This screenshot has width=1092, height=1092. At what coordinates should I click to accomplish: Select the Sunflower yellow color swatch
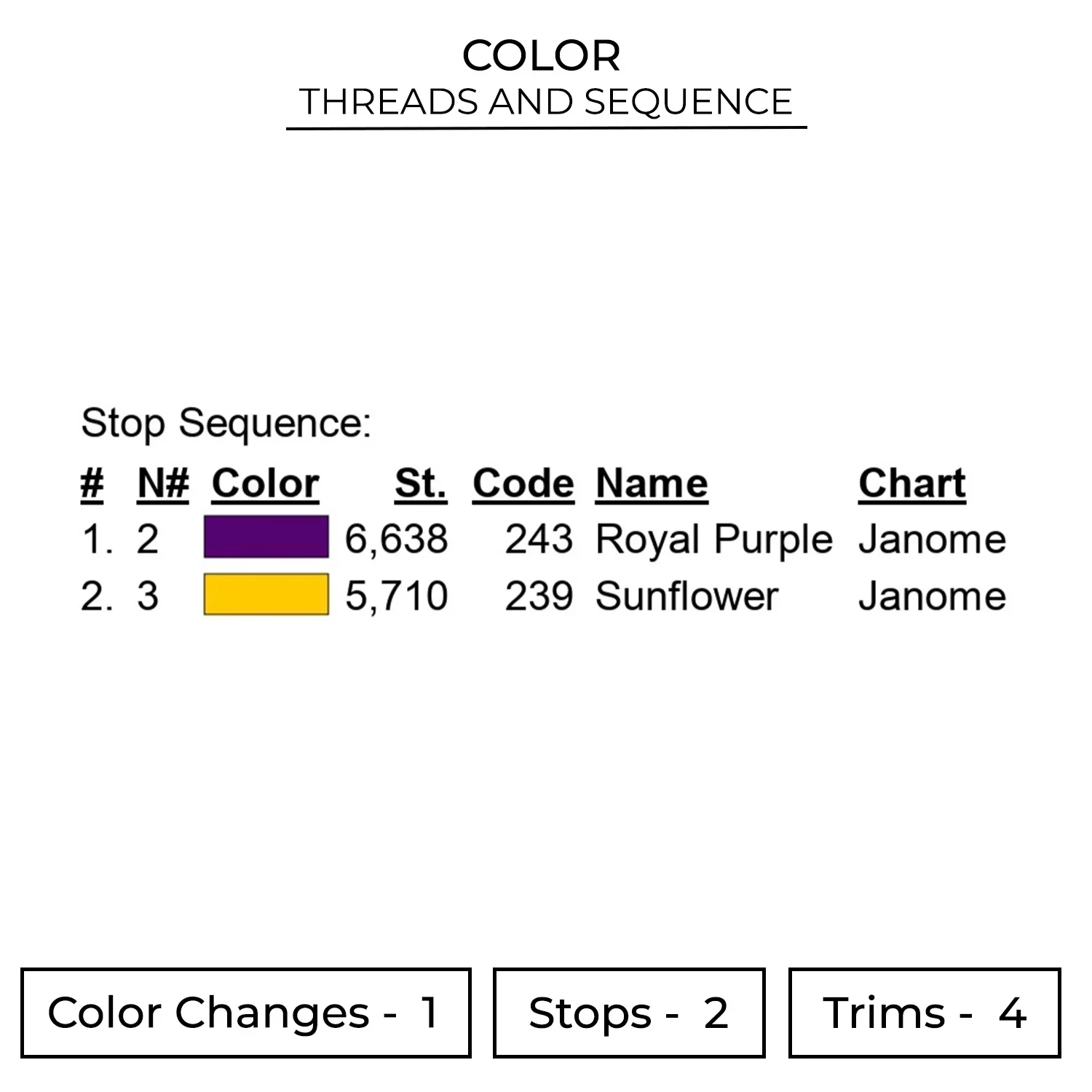pos(266,594)
